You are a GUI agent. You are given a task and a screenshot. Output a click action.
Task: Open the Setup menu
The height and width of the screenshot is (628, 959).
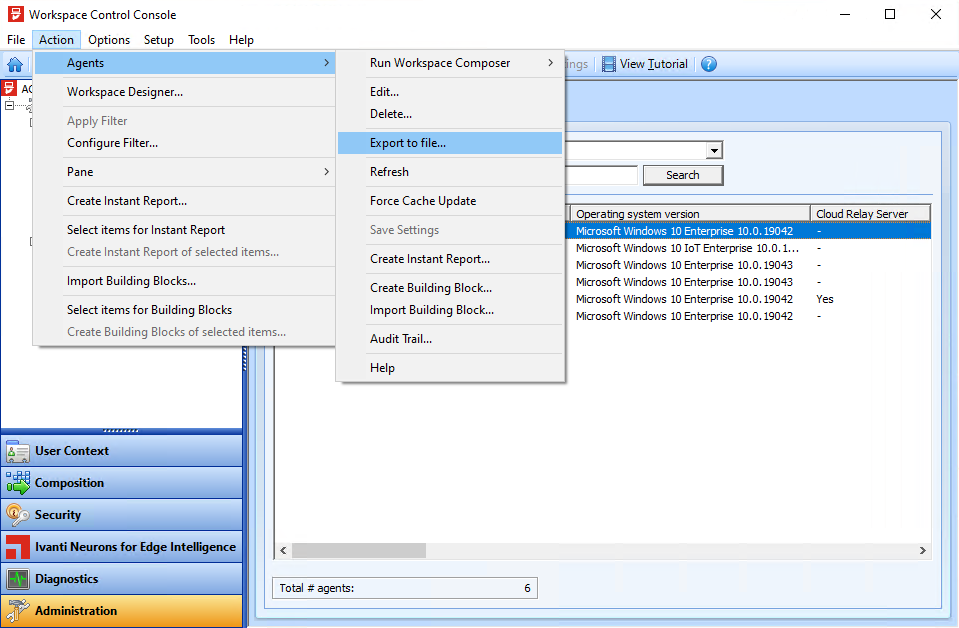pyautogui.click(x=159, y=40)
